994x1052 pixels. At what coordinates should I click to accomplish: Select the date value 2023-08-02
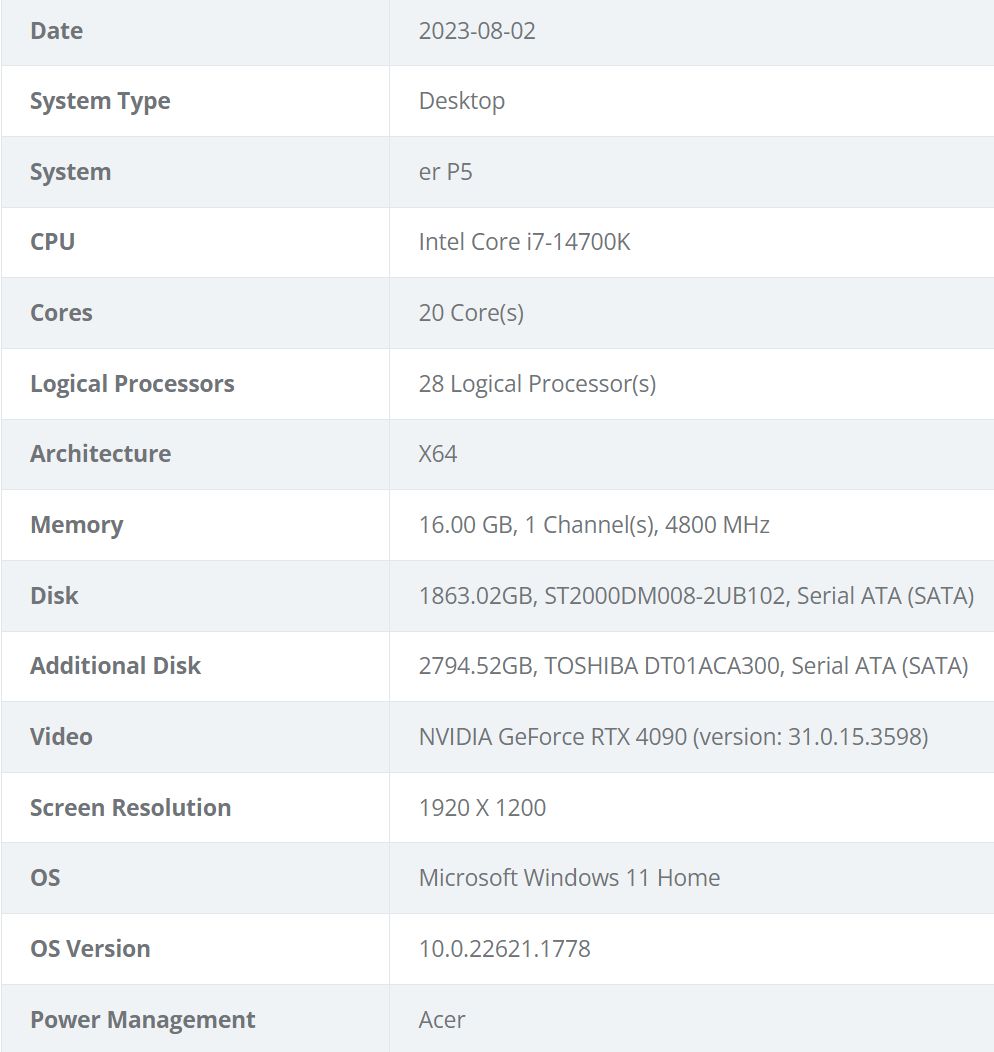[477, 31]
